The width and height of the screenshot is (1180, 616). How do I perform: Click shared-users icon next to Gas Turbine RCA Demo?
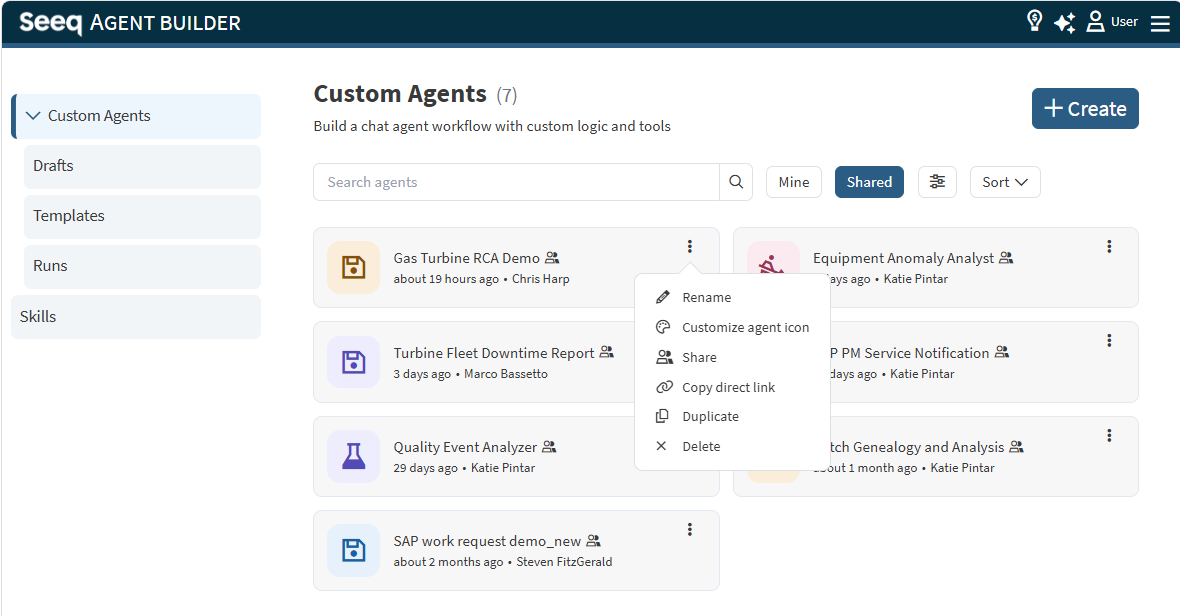pyautogui.click(x=552, y=258)
